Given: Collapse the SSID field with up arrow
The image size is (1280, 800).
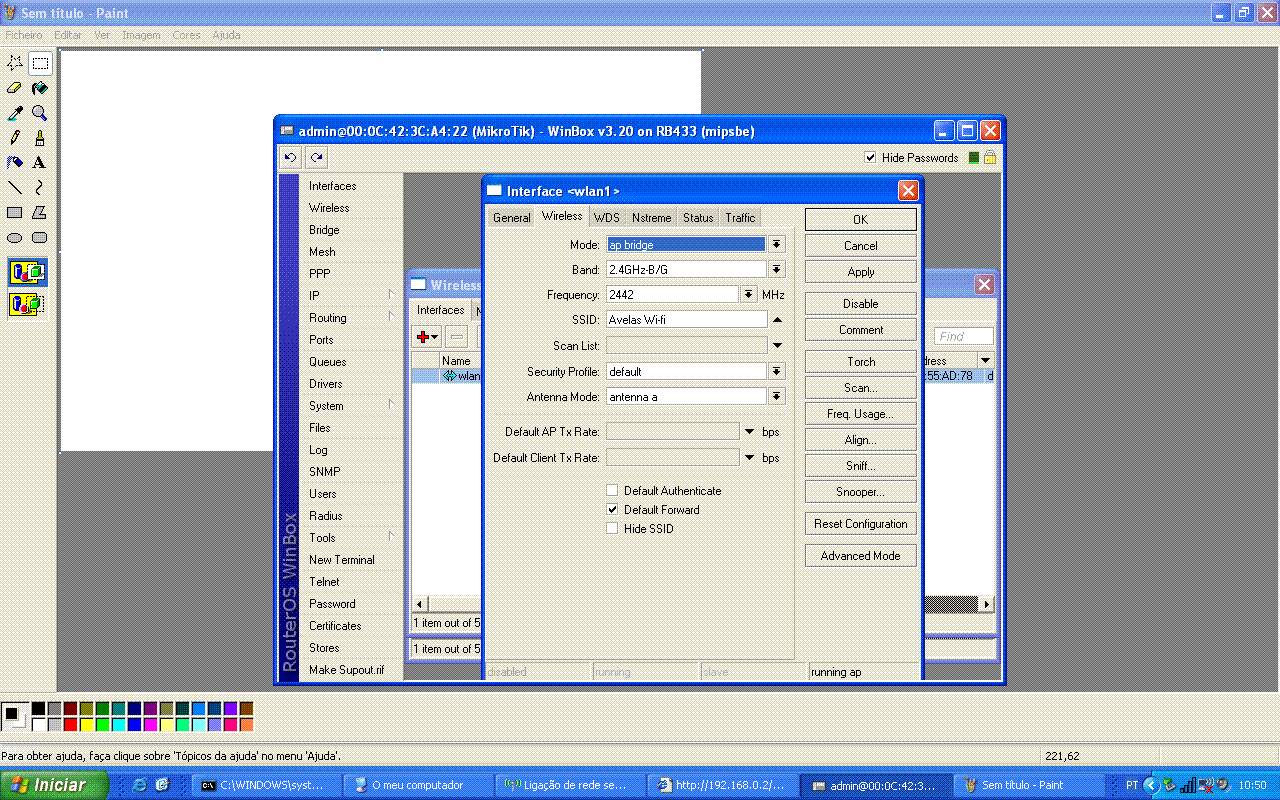Looking at the screenshot, I should pos(777,320).
